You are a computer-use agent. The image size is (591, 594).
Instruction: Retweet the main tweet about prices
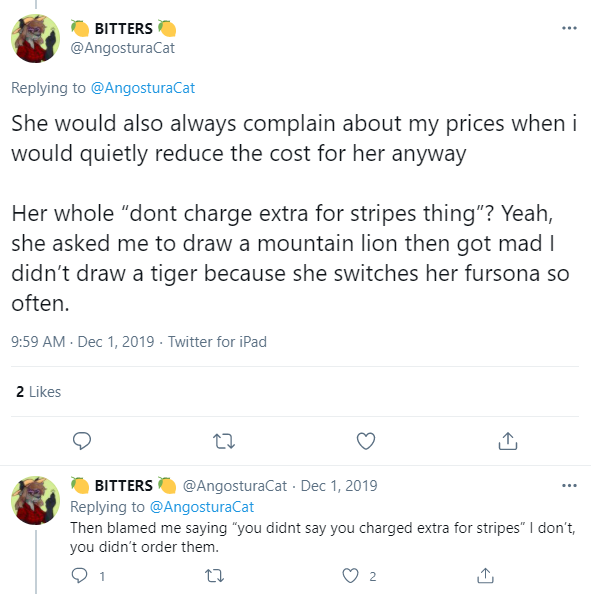point(224,441)
